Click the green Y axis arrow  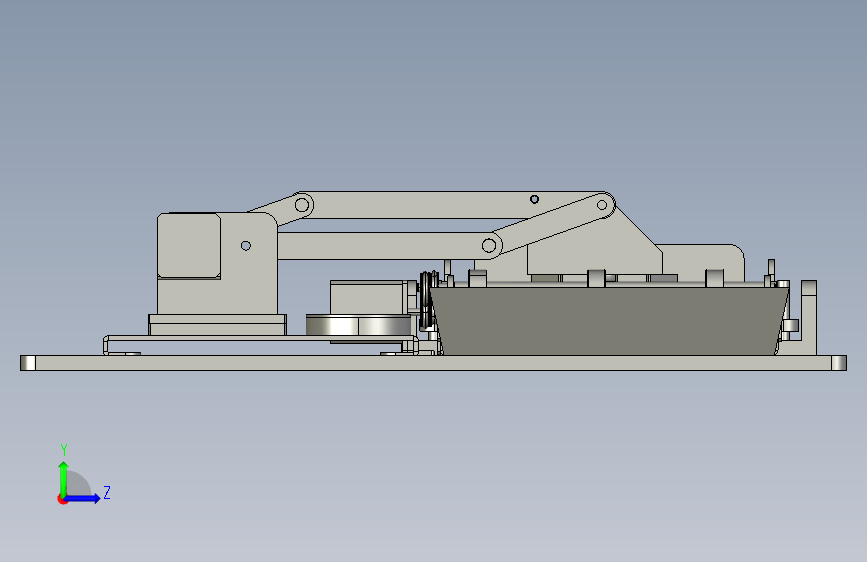64,479
